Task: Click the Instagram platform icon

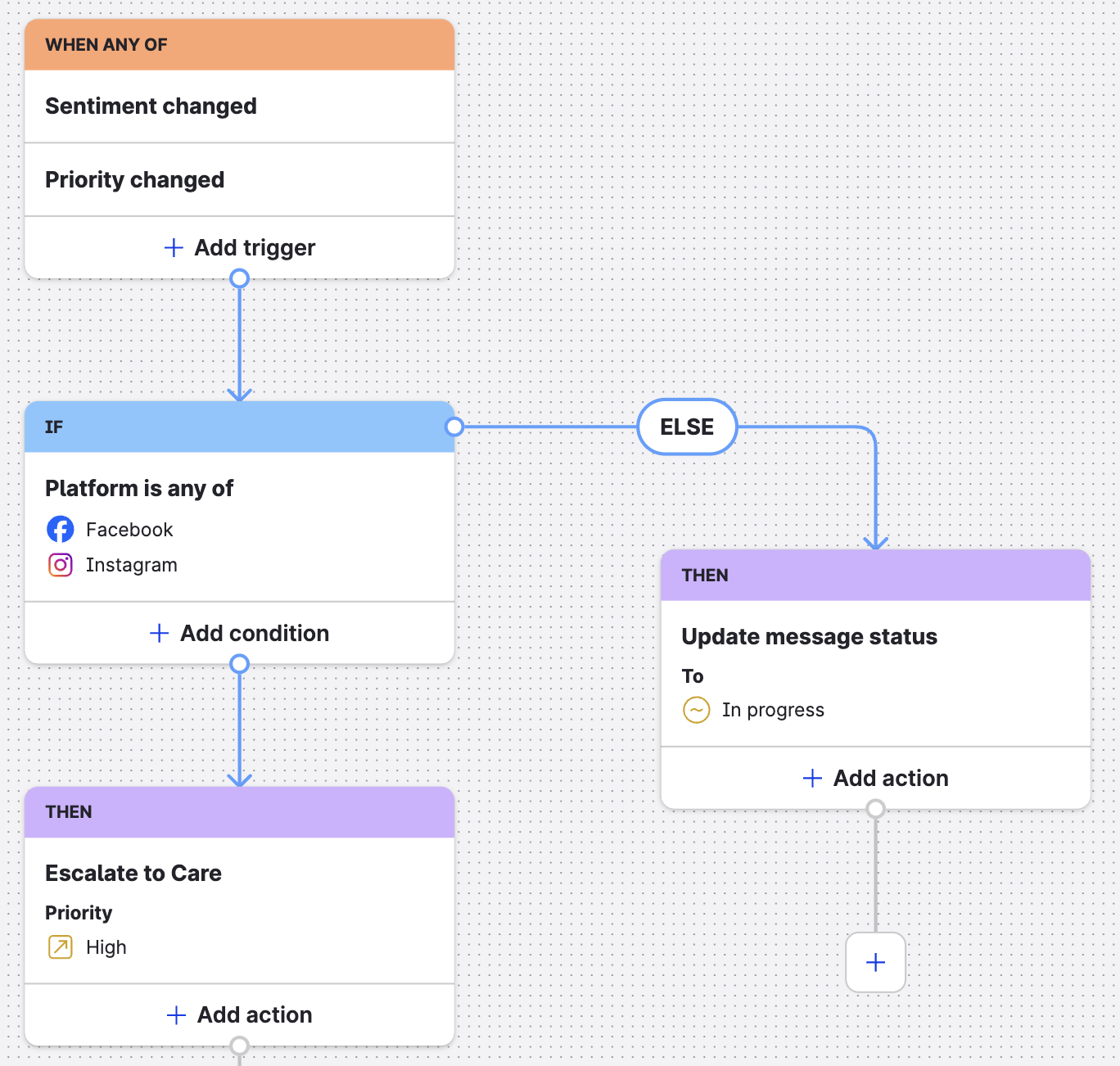Action: tap(60, 565)
